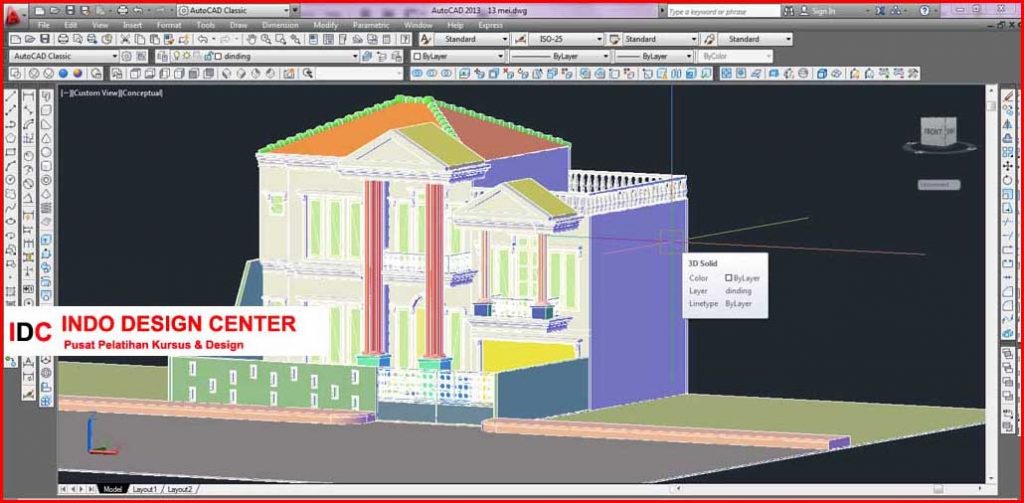Open Layer Properties Manager icon

[x=161, y=57]
